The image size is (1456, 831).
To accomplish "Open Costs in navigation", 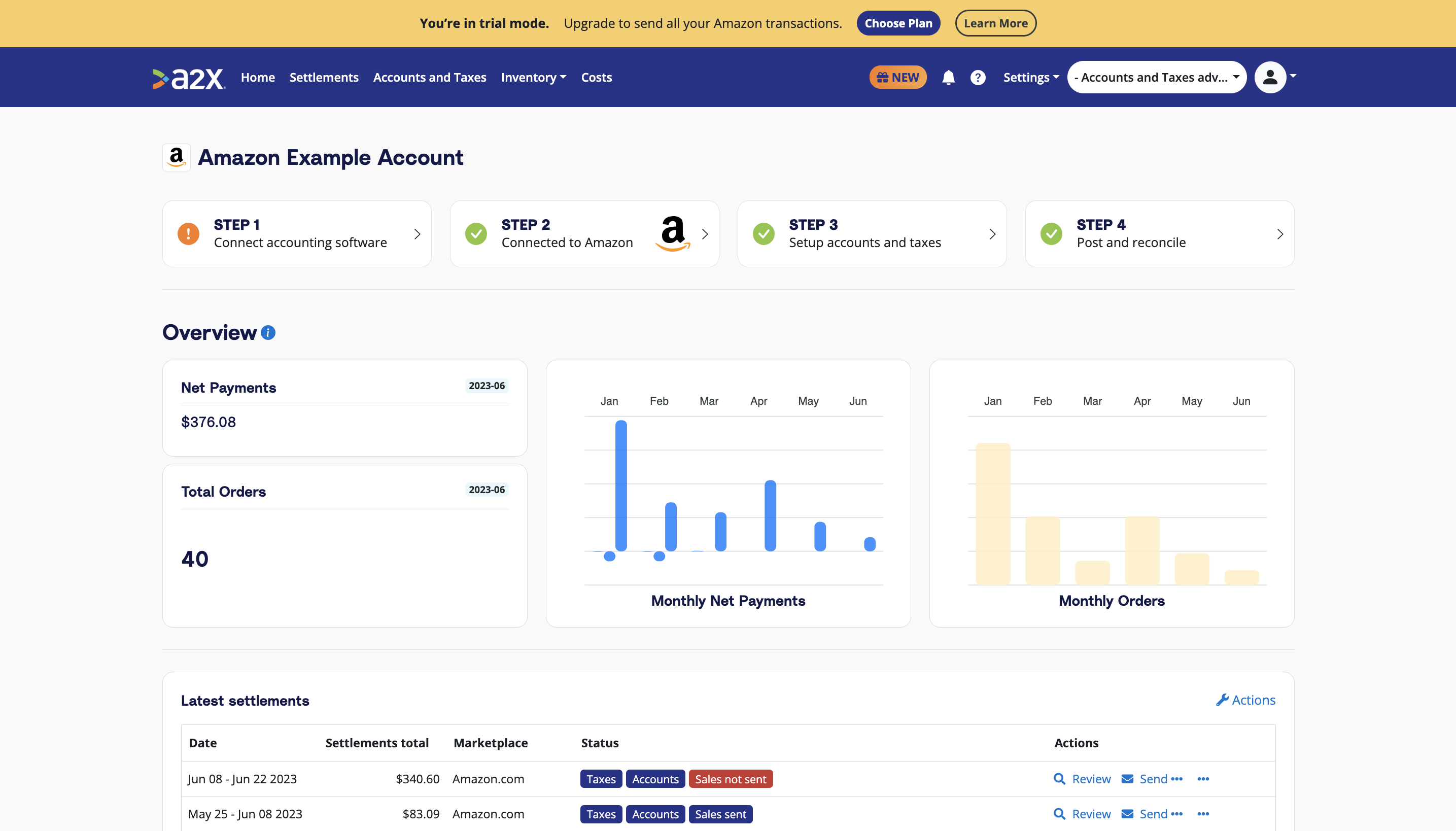I will pos(597,78).
